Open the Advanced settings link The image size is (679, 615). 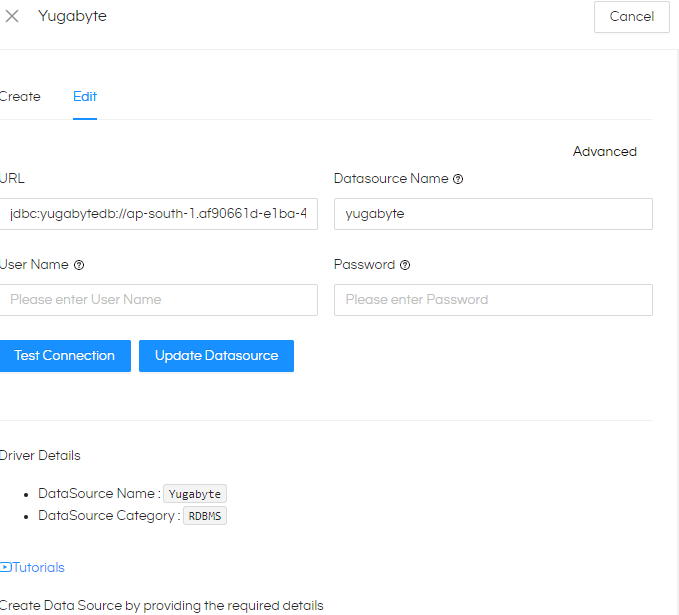click(605, 152)
